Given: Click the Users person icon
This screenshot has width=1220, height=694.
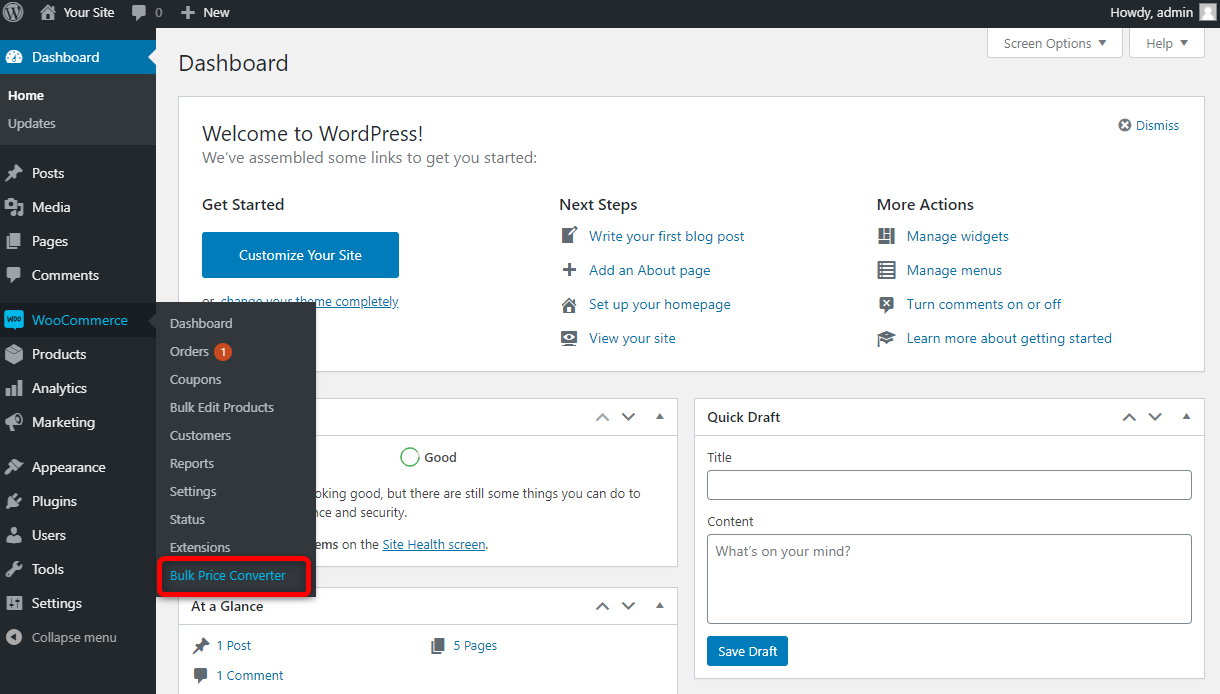Looking at the screenshot, I should pos(14,535).
